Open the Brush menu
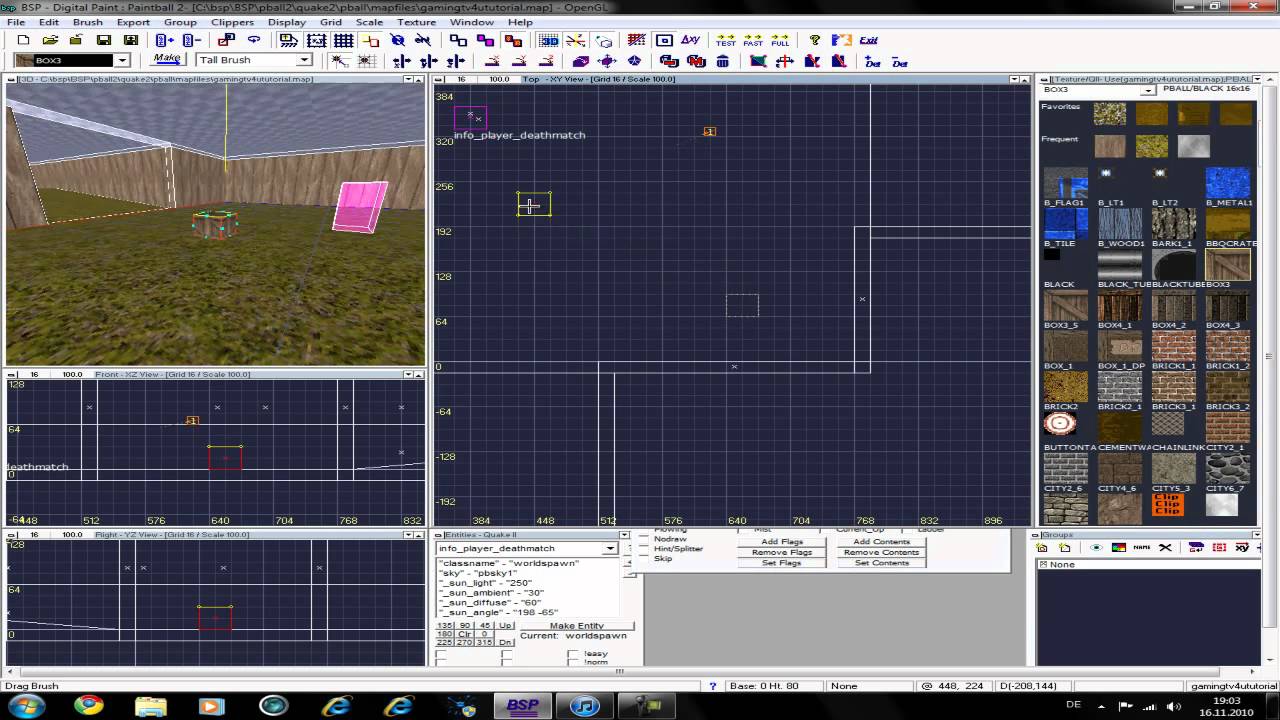Viewport: 1280px width, 720px height. [87, 22]
